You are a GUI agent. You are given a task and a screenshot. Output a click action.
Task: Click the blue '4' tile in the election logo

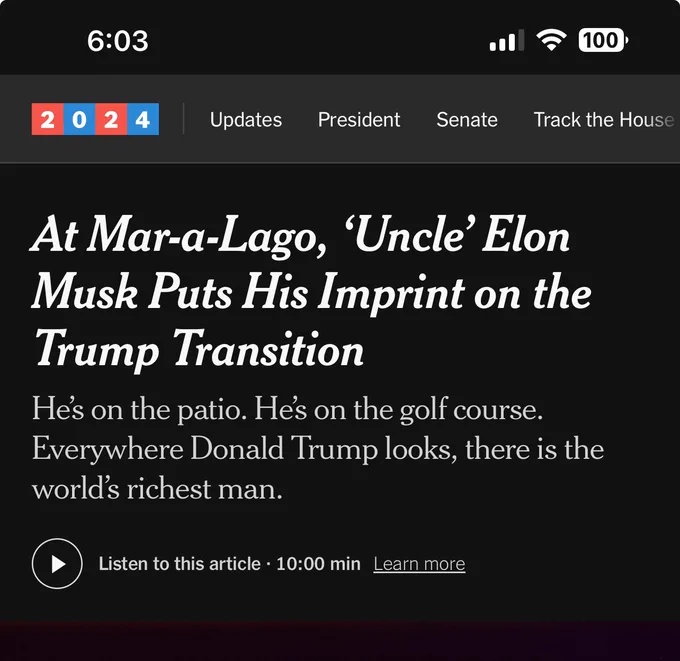pos(143,119)
